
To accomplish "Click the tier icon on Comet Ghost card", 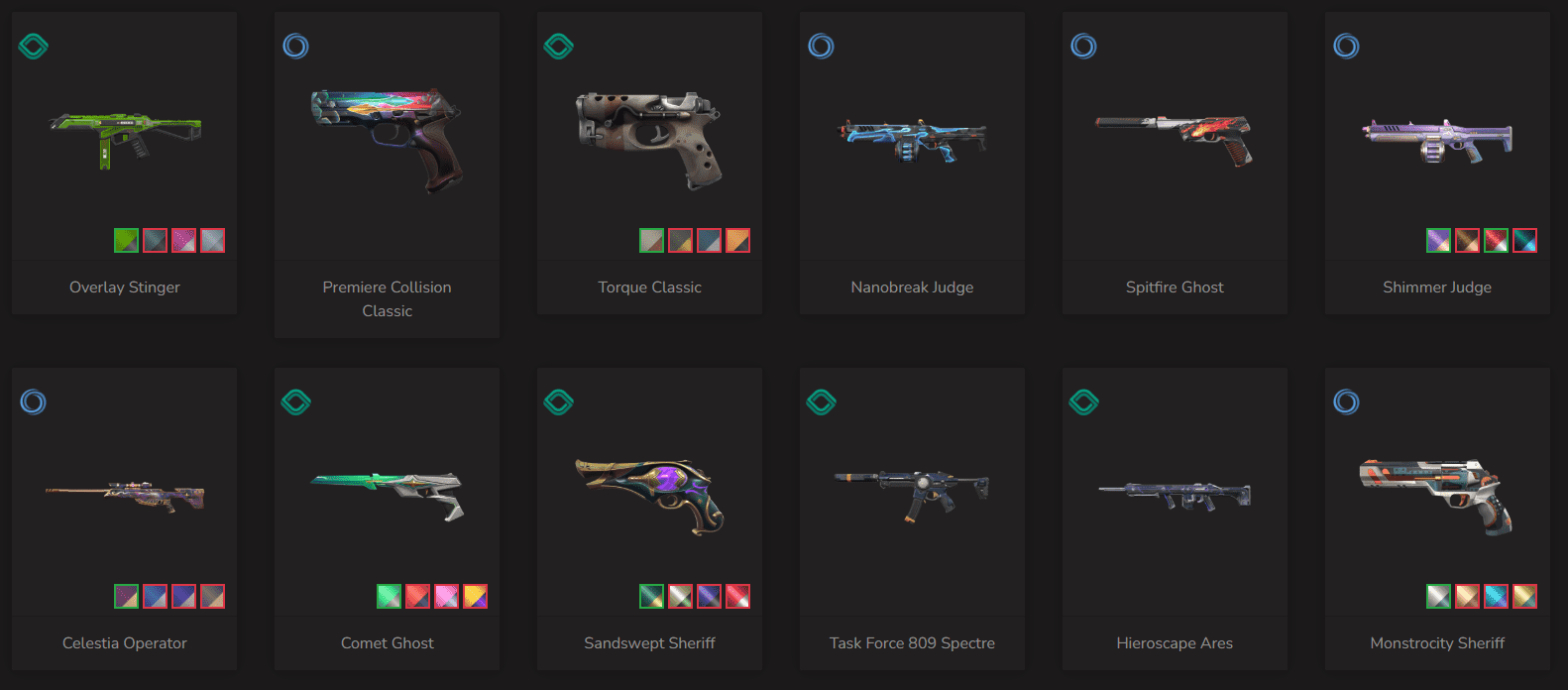I will (x=296, y=402).
